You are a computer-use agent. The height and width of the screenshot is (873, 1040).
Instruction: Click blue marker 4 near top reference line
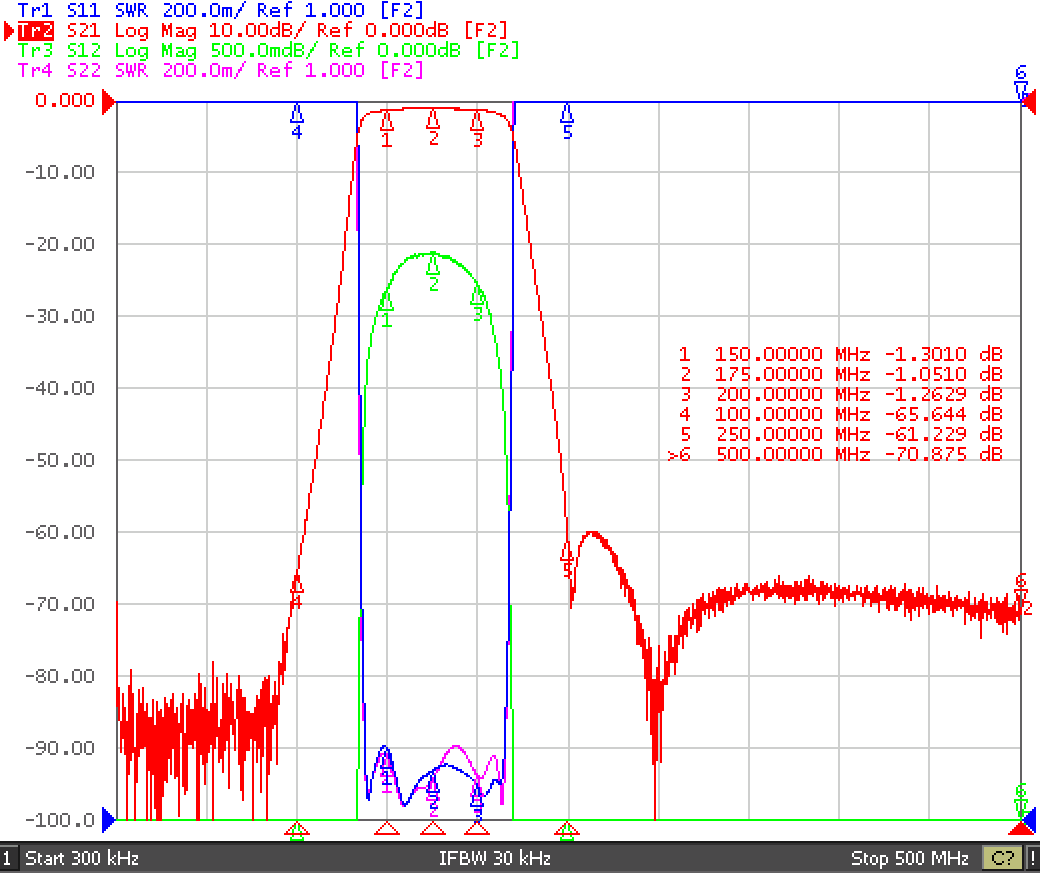tap(296, 121)
